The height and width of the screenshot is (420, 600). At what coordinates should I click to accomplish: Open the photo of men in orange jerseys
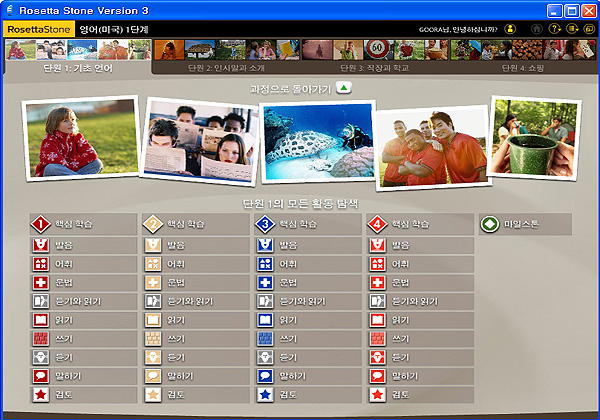point(433,148)
